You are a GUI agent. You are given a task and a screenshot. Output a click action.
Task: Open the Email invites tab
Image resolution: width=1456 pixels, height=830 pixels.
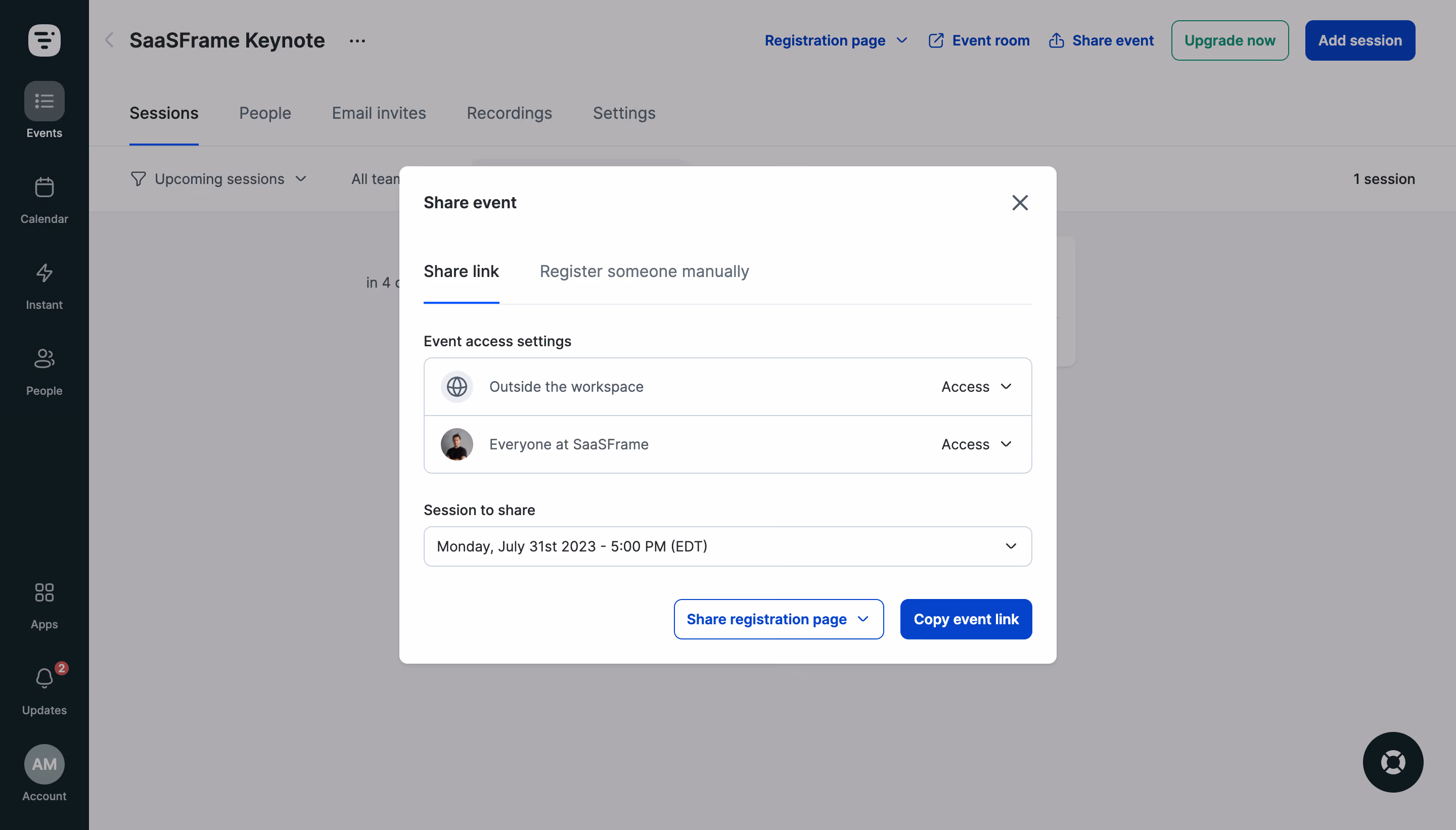(379, 113)
